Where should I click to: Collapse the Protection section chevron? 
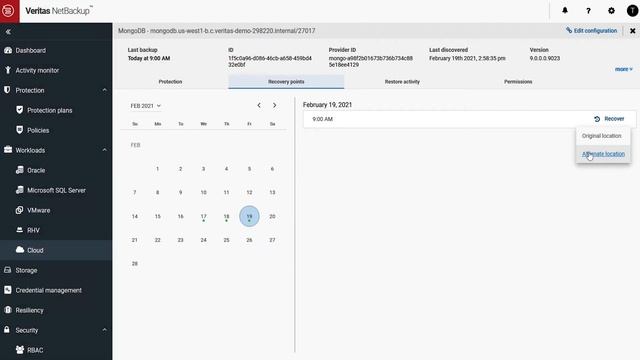coord(104,90)
